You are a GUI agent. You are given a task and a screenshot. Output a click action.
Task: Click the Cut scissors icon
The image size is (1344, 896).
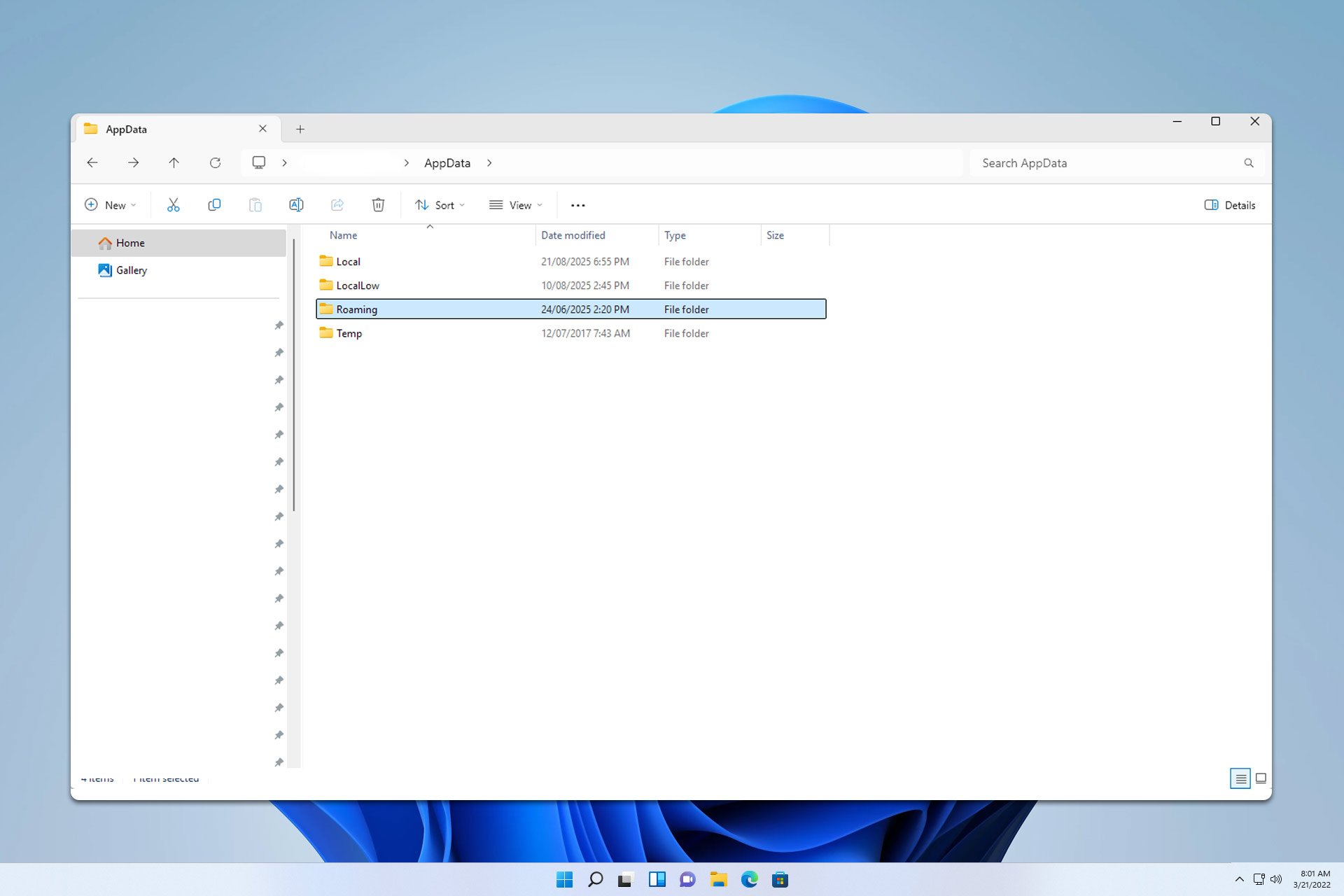click(x=173, y=205)
